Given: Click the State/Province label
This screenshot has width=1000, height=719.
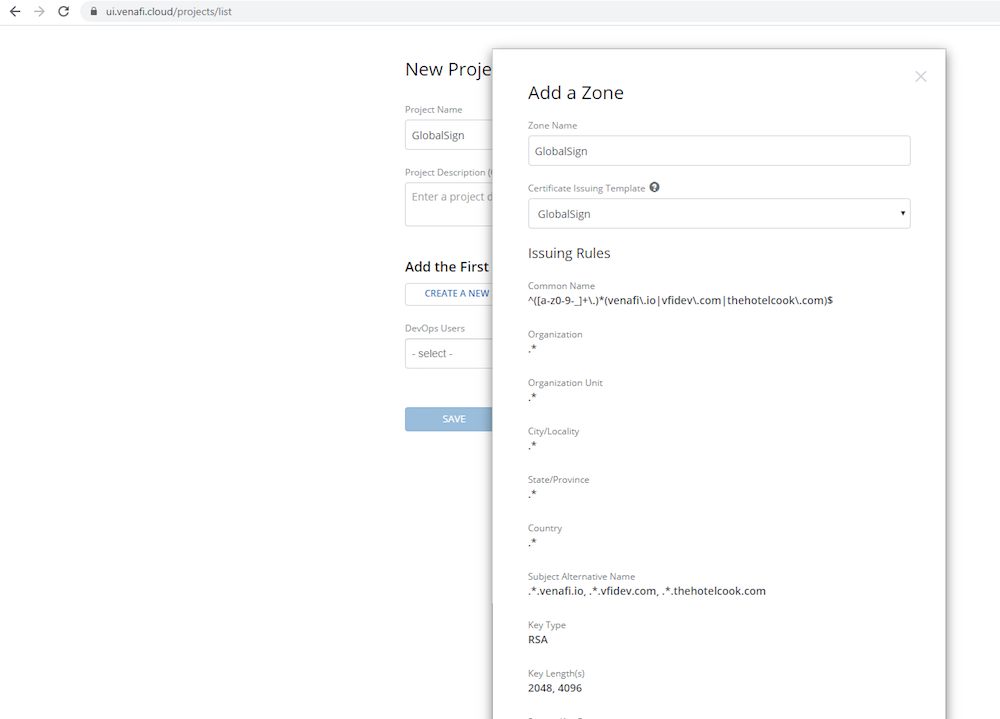Looking at the screenshot, I should click(x=559, y=480).
